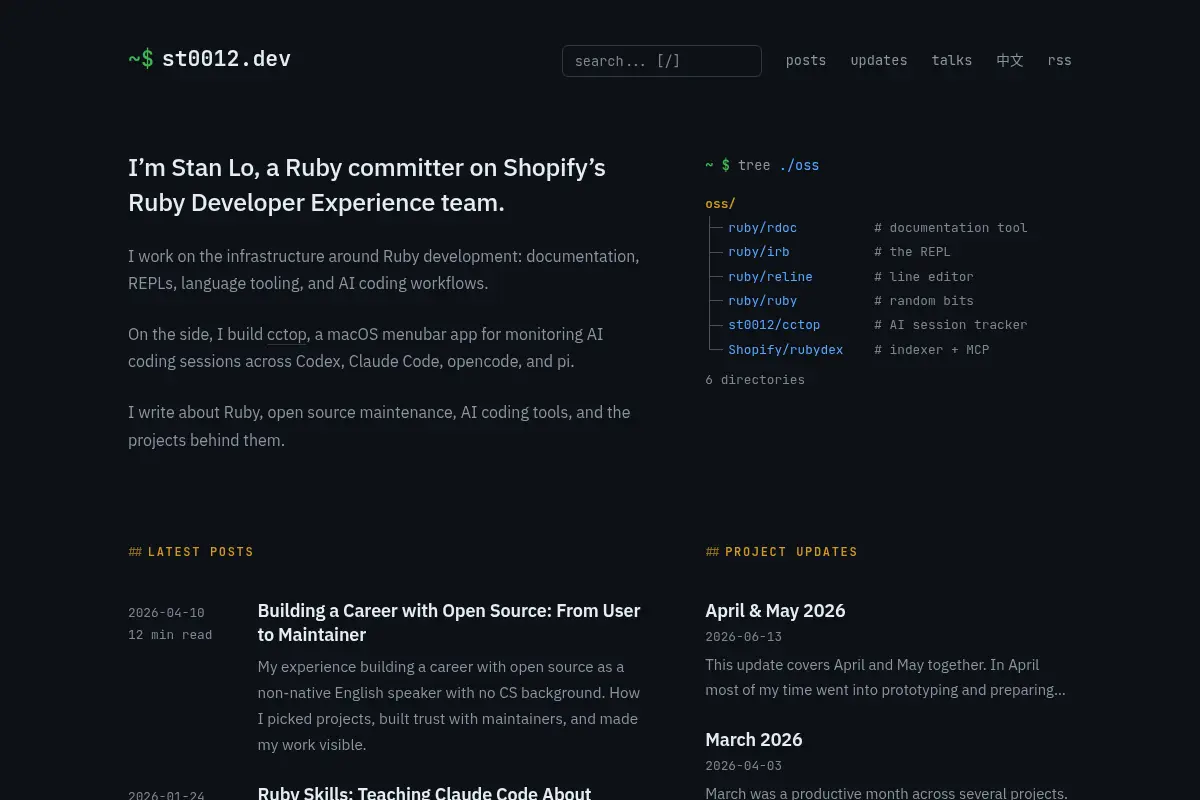Open Shopify/rubydex in the oss tree

(786, 350)
